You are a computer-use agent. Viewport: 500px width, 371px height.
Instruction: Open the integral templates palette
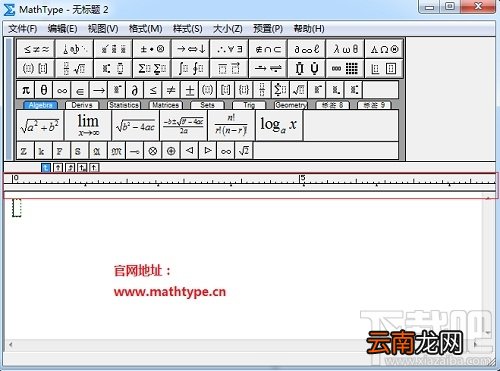pos(191,69)
